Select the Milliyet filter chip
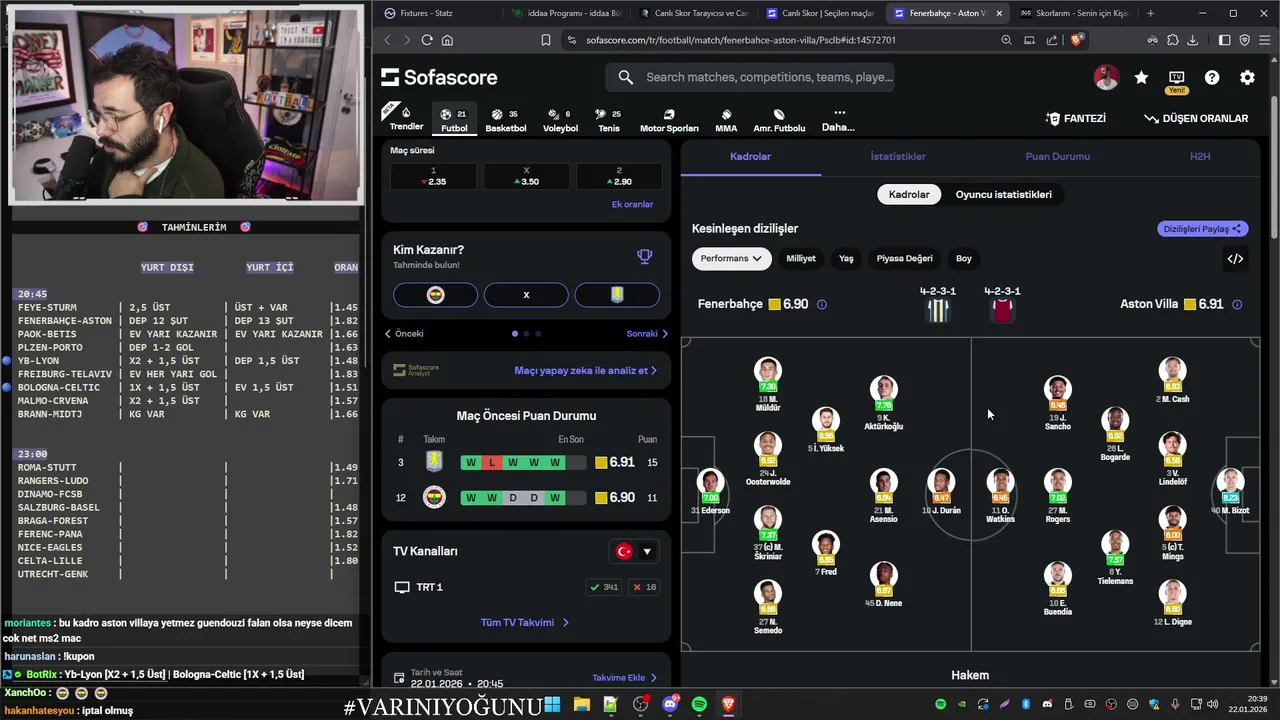The height and width of the screenshot is (720, 1280). coord(801,258)
